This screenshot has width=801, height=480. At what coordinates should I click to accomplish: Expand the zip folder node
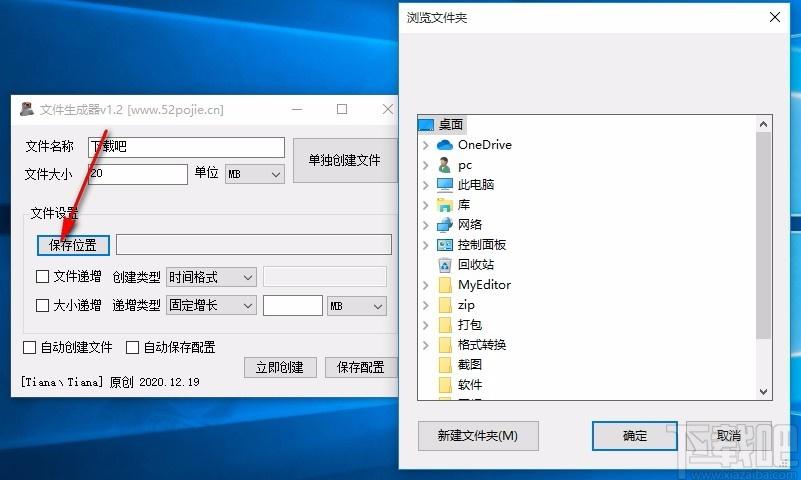coord(426,305)
